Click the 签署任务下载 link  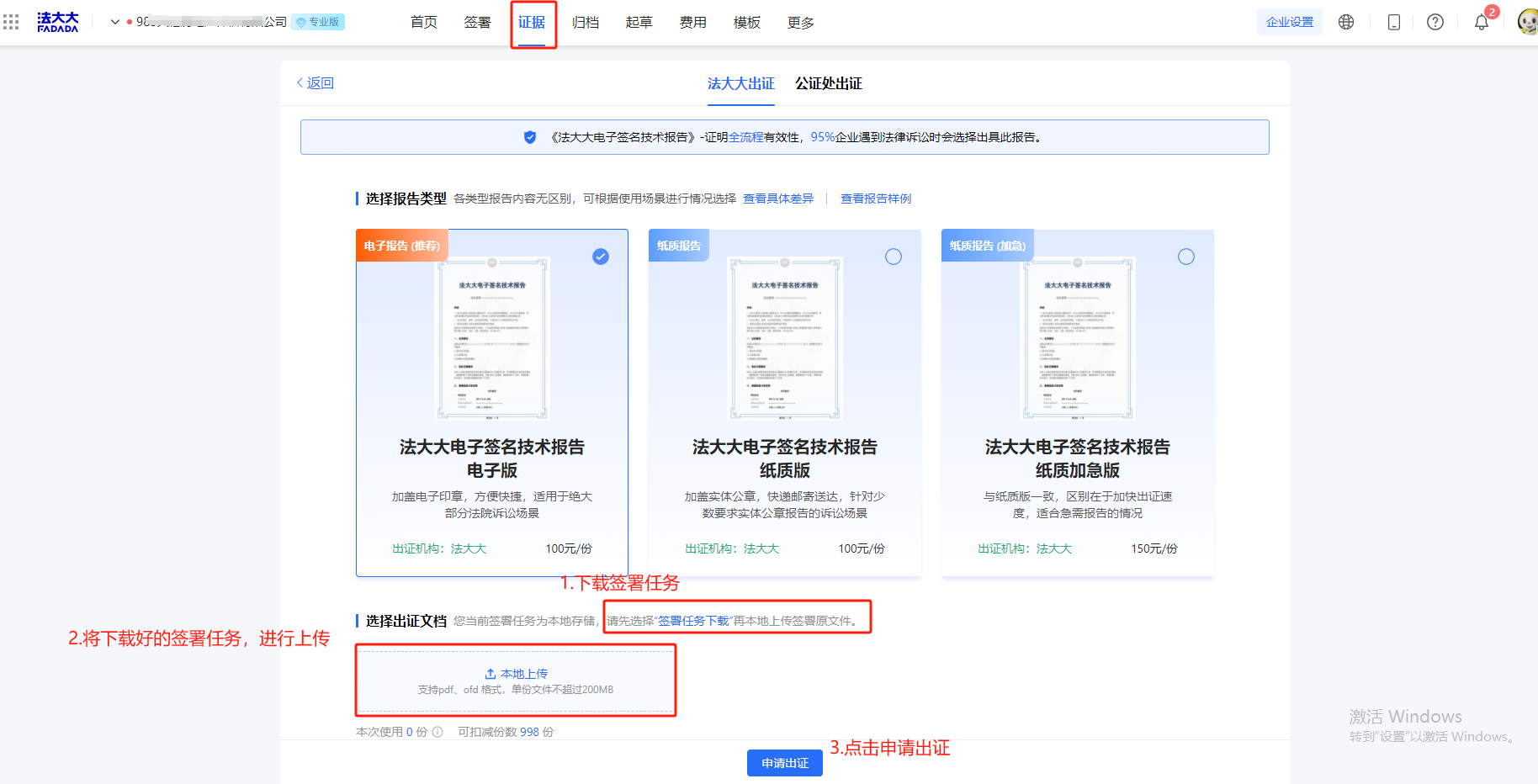(x=694, y=621)
